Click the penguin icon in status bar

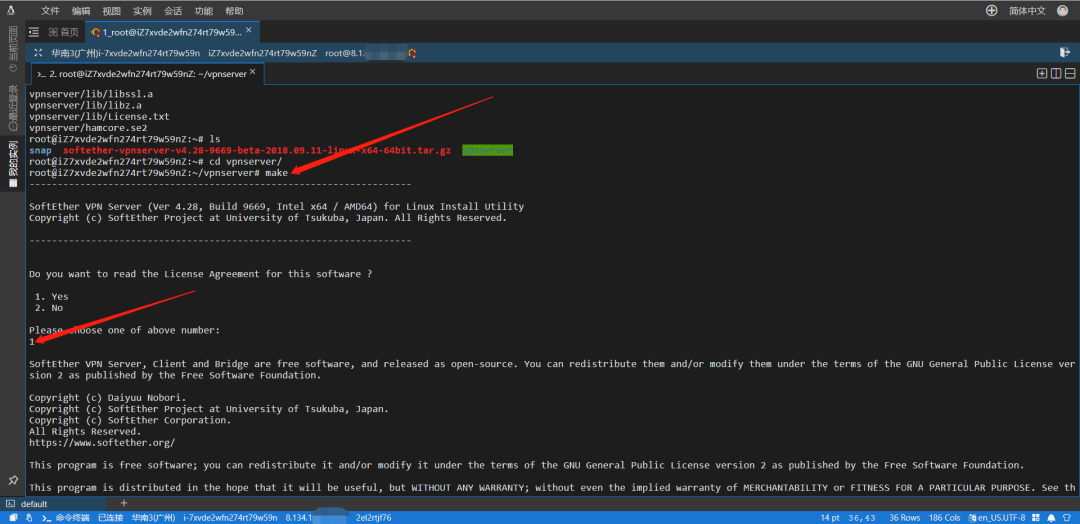pos(29,517)
